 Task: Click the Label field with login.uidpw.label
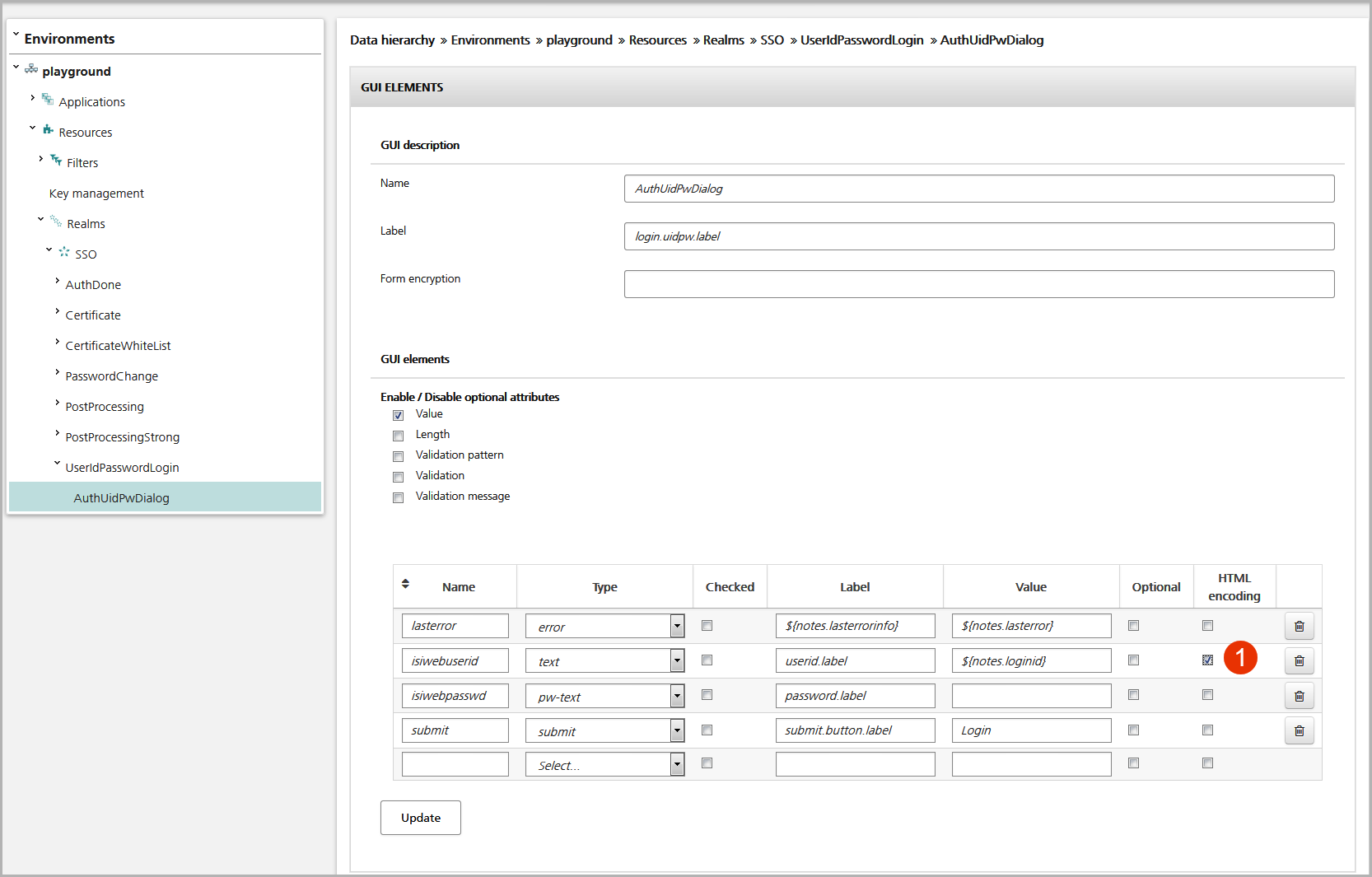(979, 236)
